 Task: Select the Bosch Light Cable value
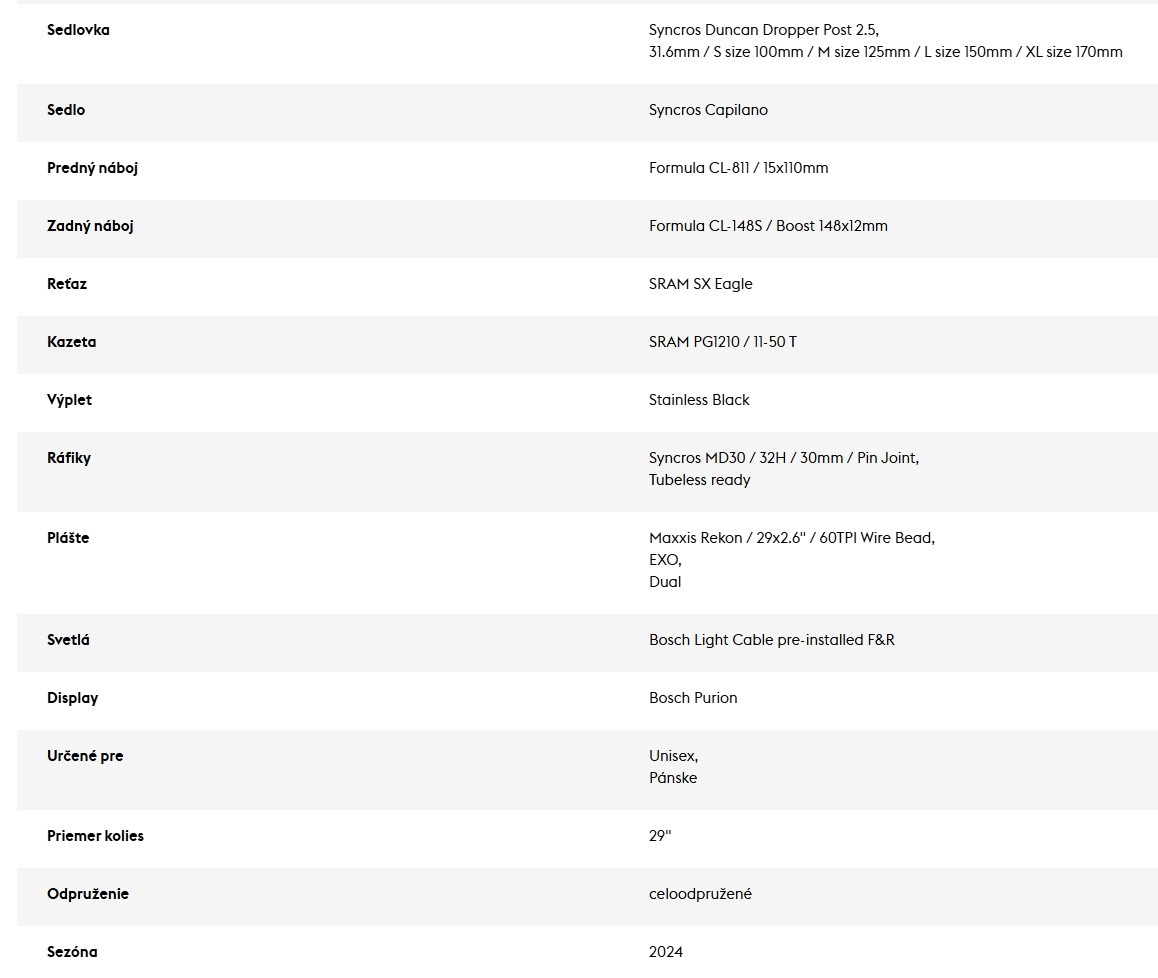click(x=771, y=640)
